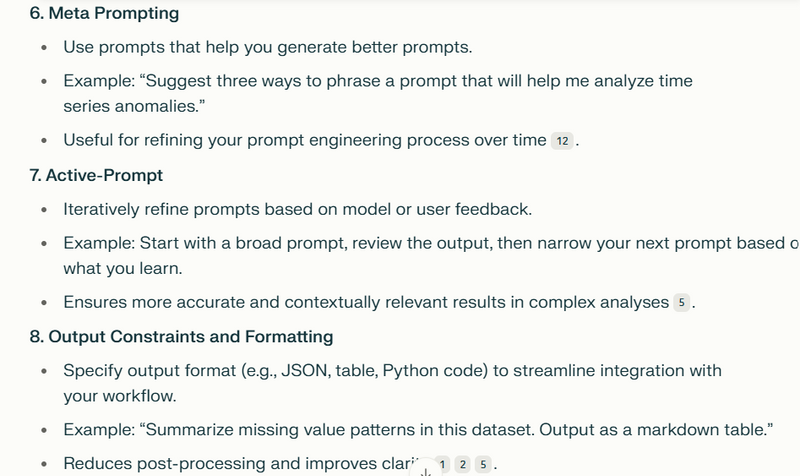Click the '7. Active-Prompt' heading
This screenshot has width=800, height=476.
point(96,176)
